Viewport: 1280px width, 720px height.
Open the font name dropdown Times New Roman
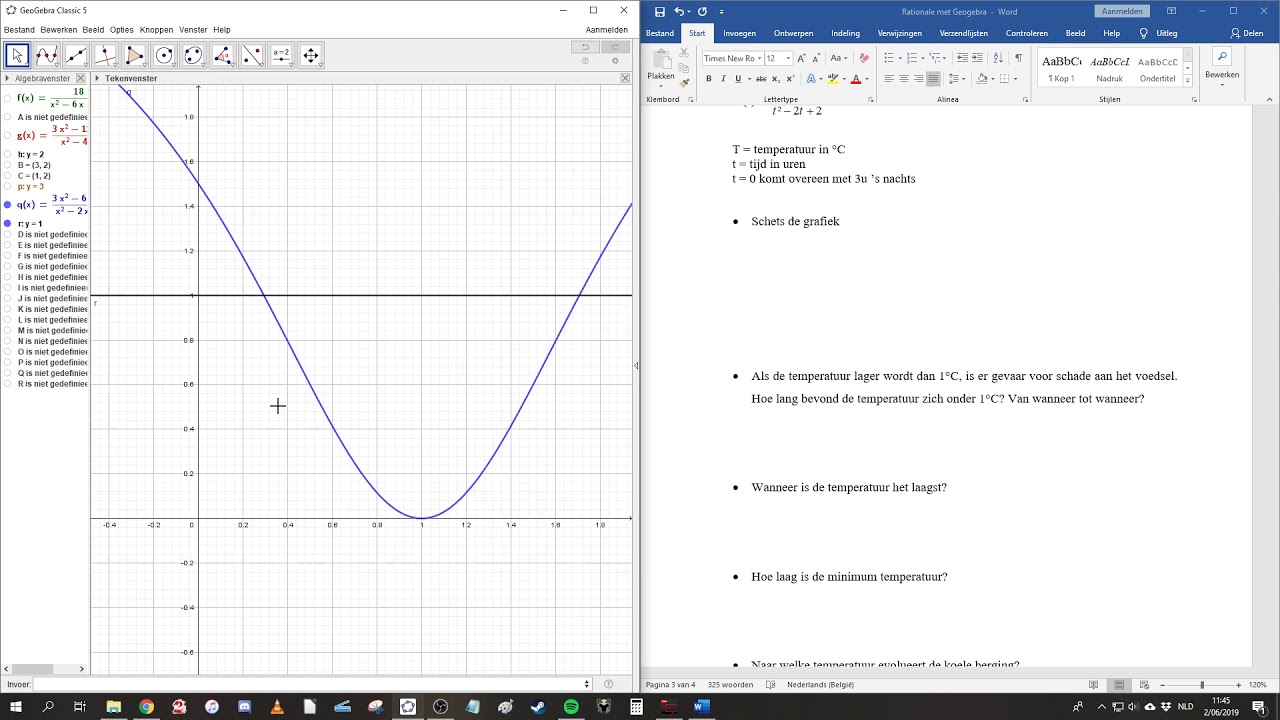click(759, 59)
